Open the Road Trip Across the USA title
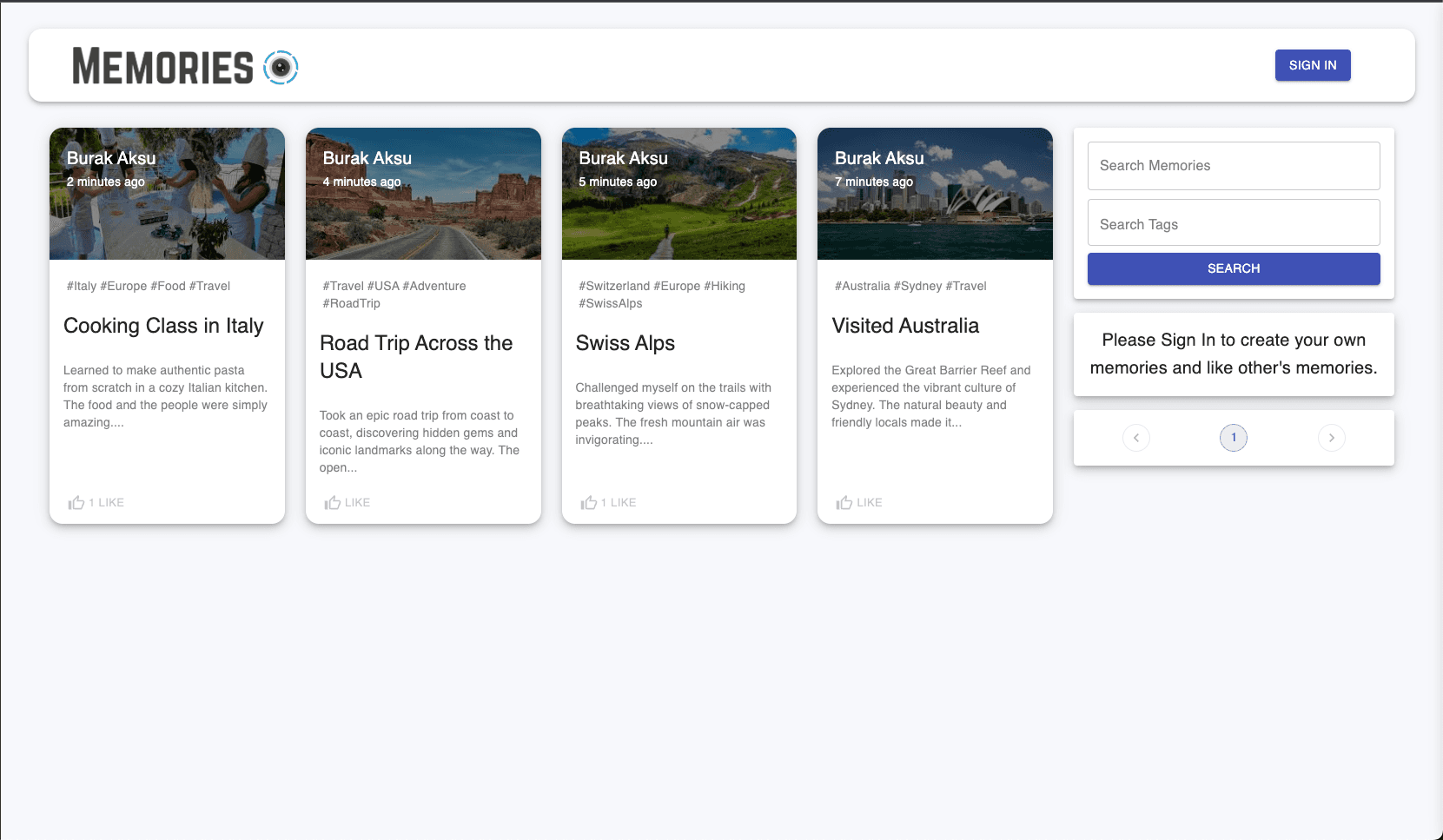This screenshot has width=1443, height=840. (x=416, y=357)
